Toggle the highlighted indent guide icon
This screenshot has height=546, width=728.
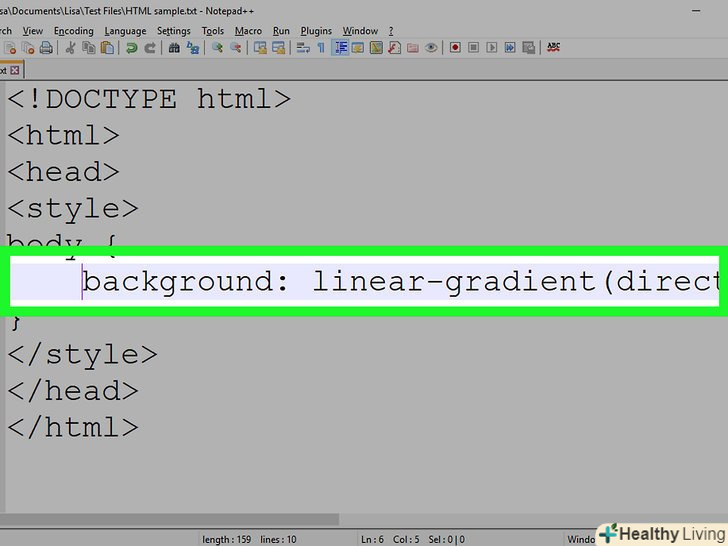(x=340, y=47)
